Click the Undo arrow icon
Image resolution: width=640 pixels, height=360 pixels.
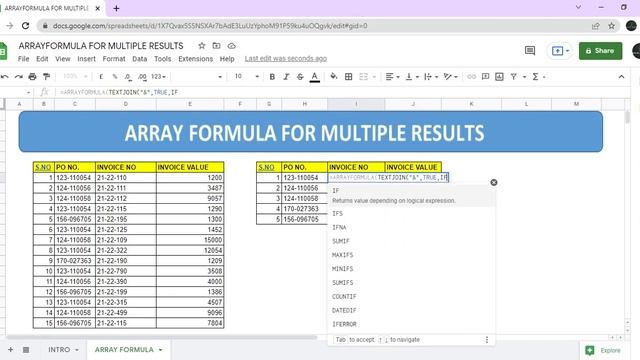coord(4,77)
